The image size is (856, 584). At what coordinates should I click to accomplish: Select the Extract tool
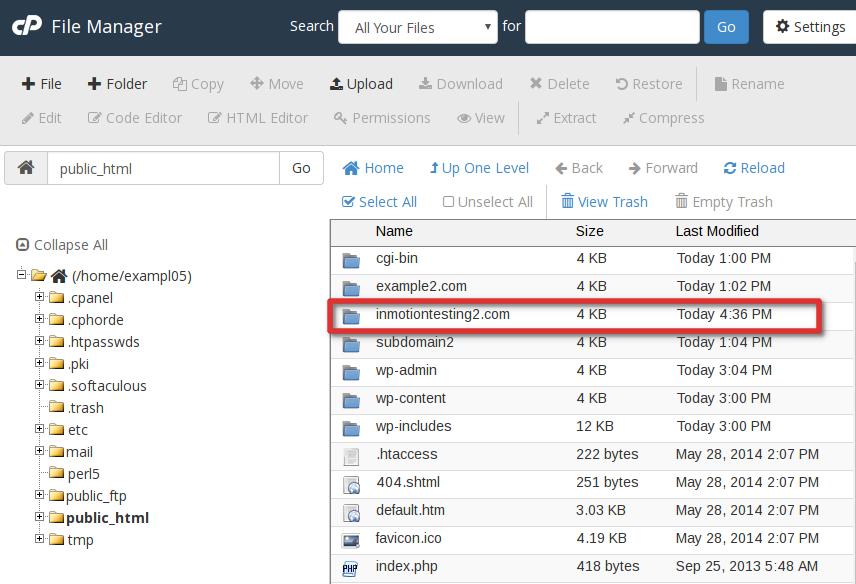coord(567,117)
